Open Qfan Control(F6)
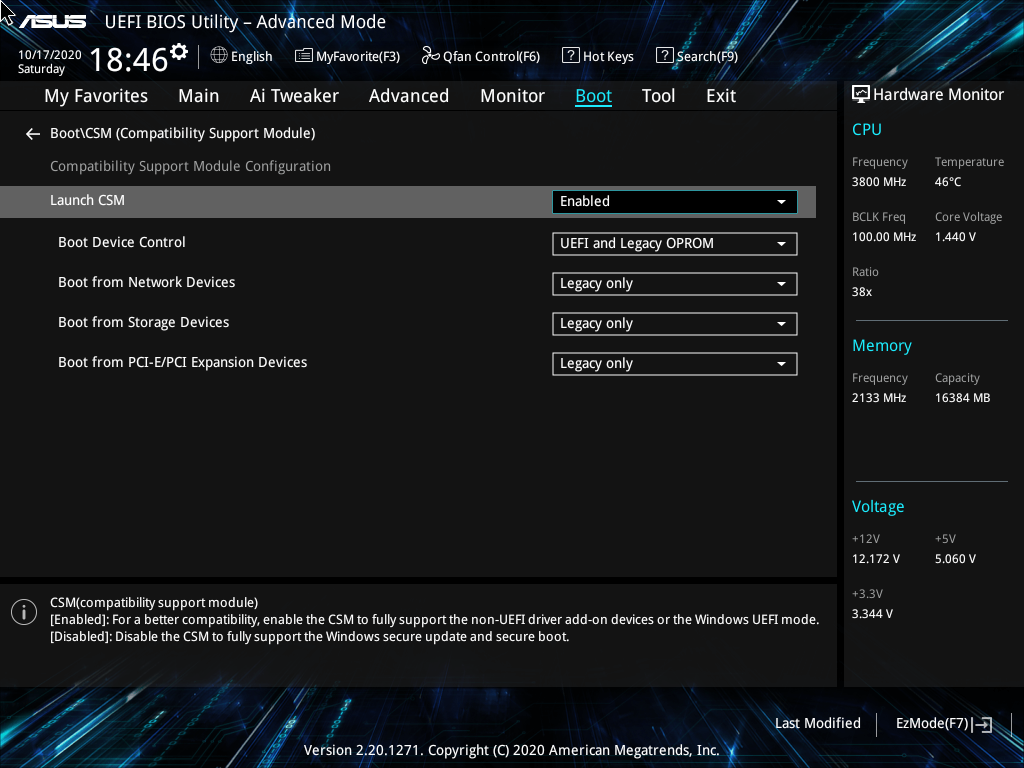 pyautogui.click(x=481, y=56)
